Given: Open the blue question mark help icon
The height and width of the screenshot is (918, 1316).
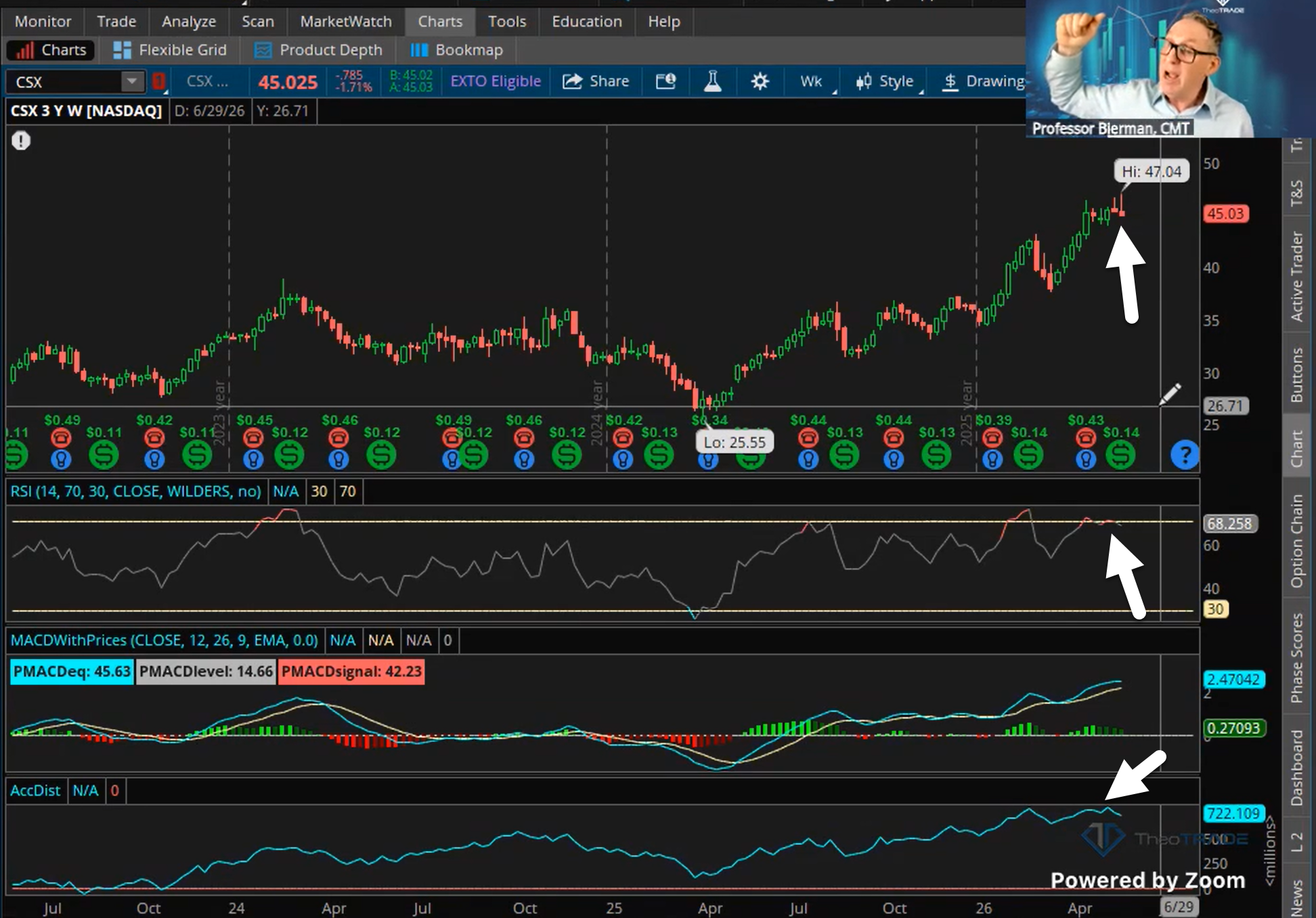Looking at the screenshot, I should [x=1185, y=455].
